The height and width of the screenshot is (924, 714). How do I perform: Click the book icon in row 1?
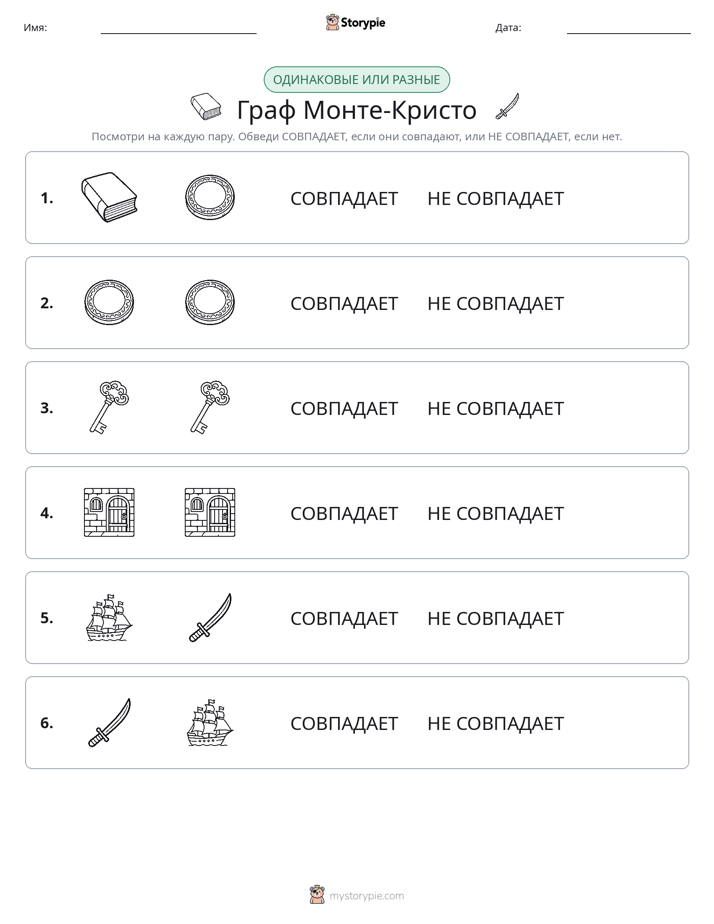coord(109,197)
